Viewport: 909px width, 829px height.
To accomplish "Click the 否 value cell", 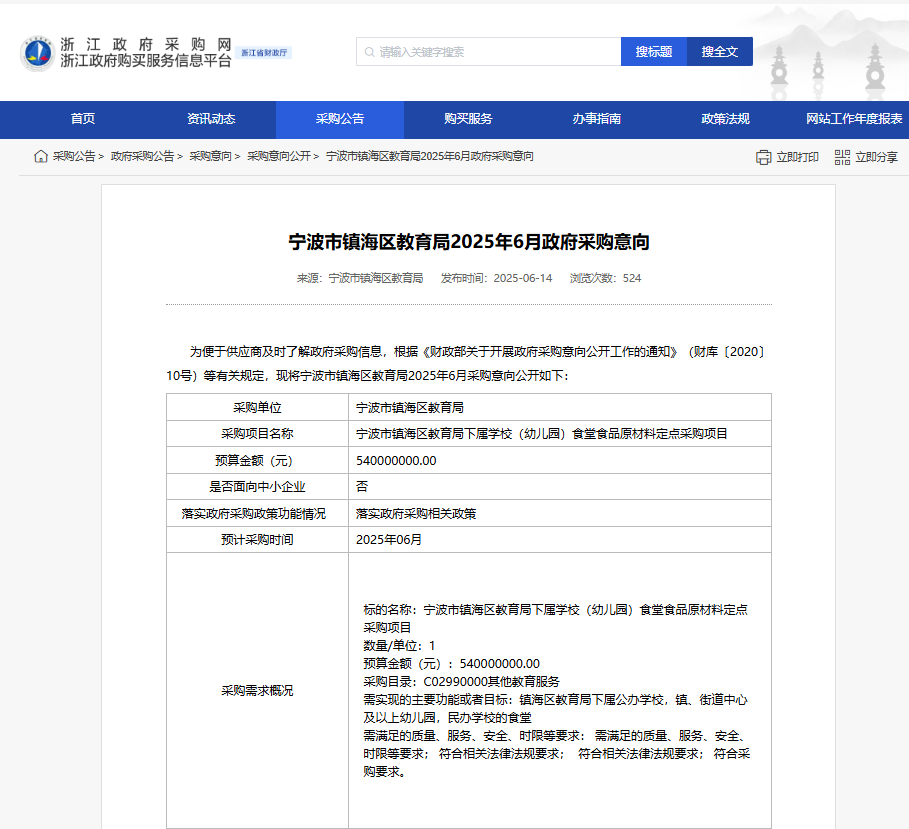I will coord(559,486).
